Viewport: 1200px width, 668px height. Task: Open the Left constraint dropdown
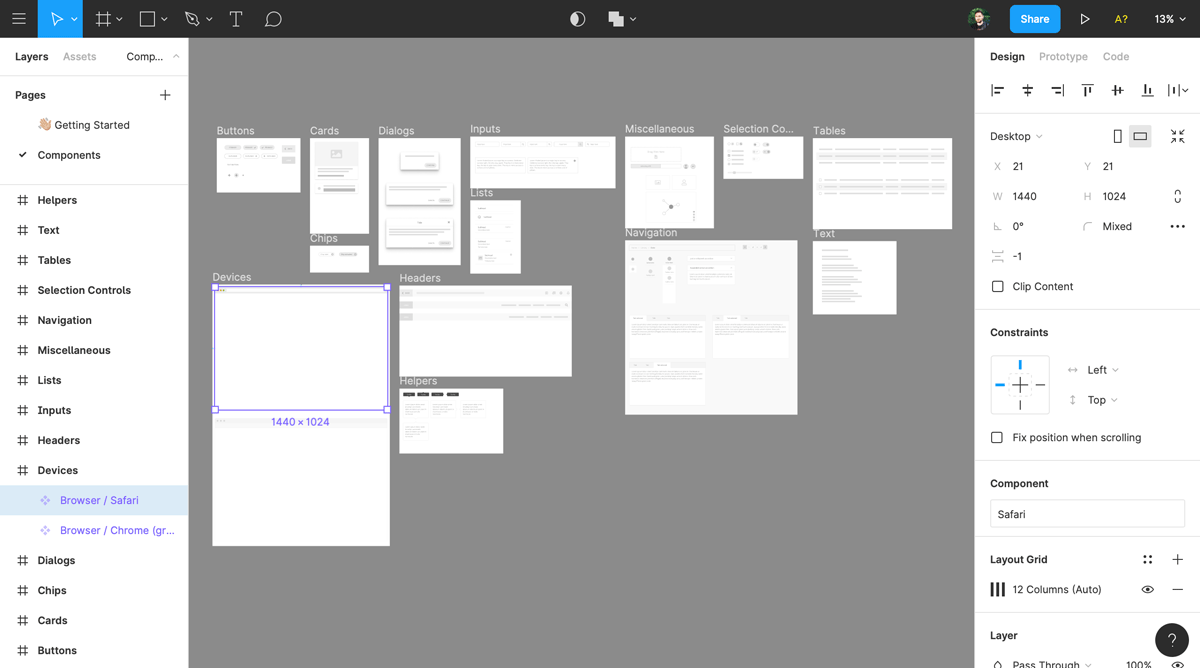[1095, 369]
